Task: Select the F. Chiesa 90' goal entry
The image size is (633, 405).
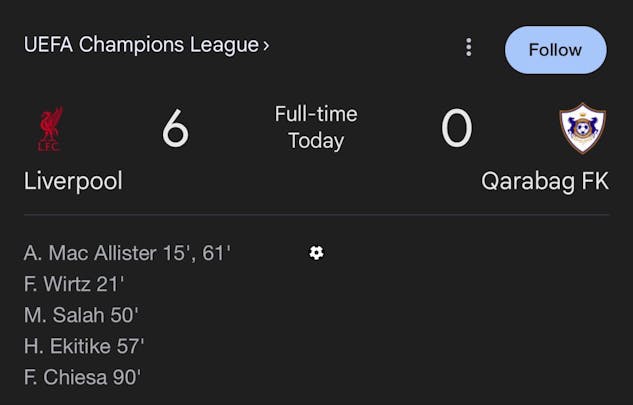Action: click(x=82, y=377)
